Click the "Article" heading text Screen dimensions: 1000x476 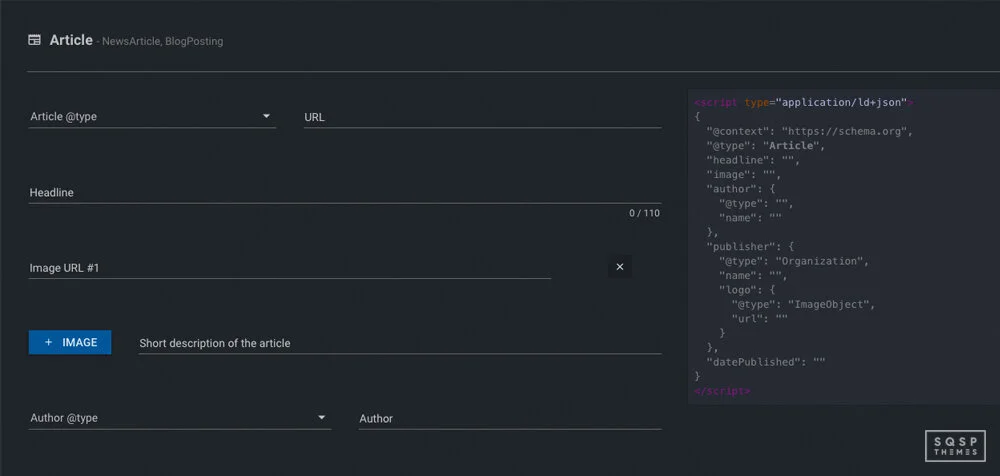[71, 40]
